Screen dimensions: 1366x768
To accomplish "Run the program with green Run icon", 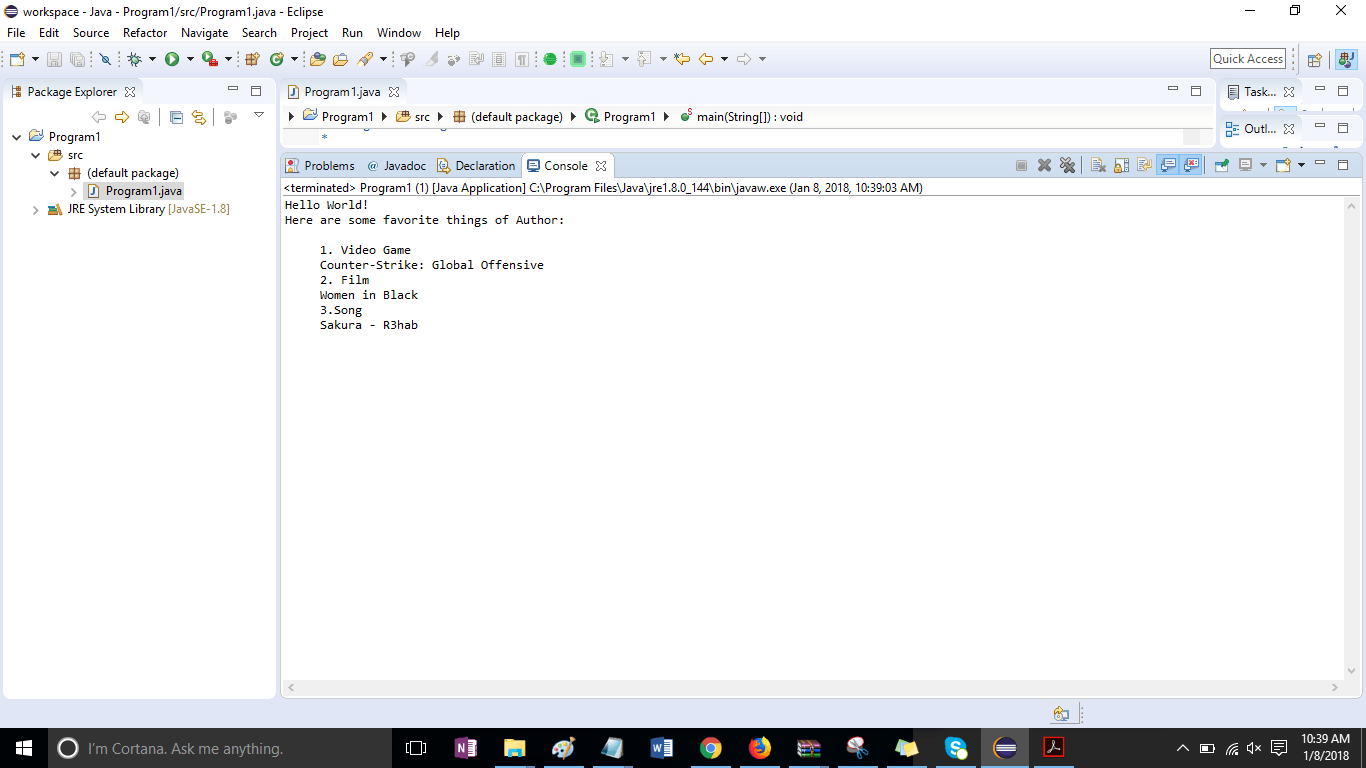I will click(172, 59).
